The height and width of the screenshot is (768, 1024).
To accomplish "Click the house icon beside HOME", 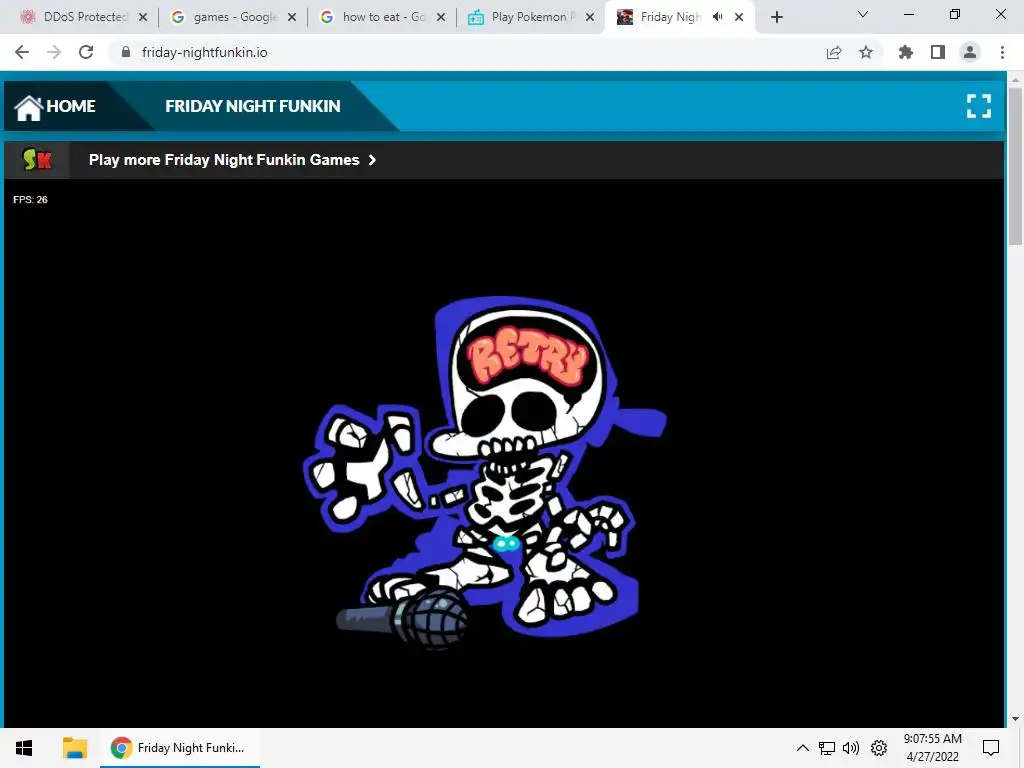I will click(29, 107).
